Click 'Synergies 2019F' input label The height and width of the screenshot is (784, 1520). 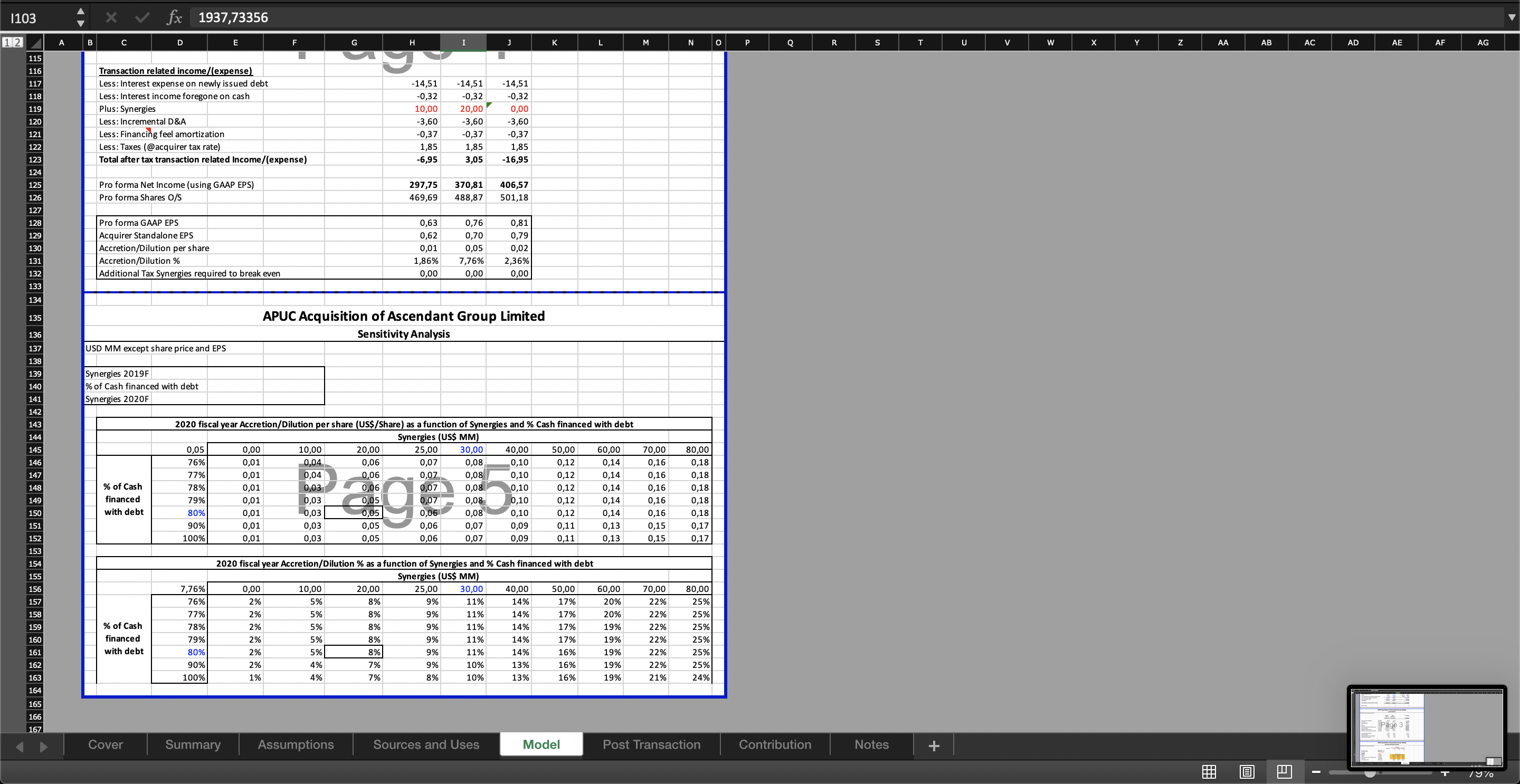117,374
